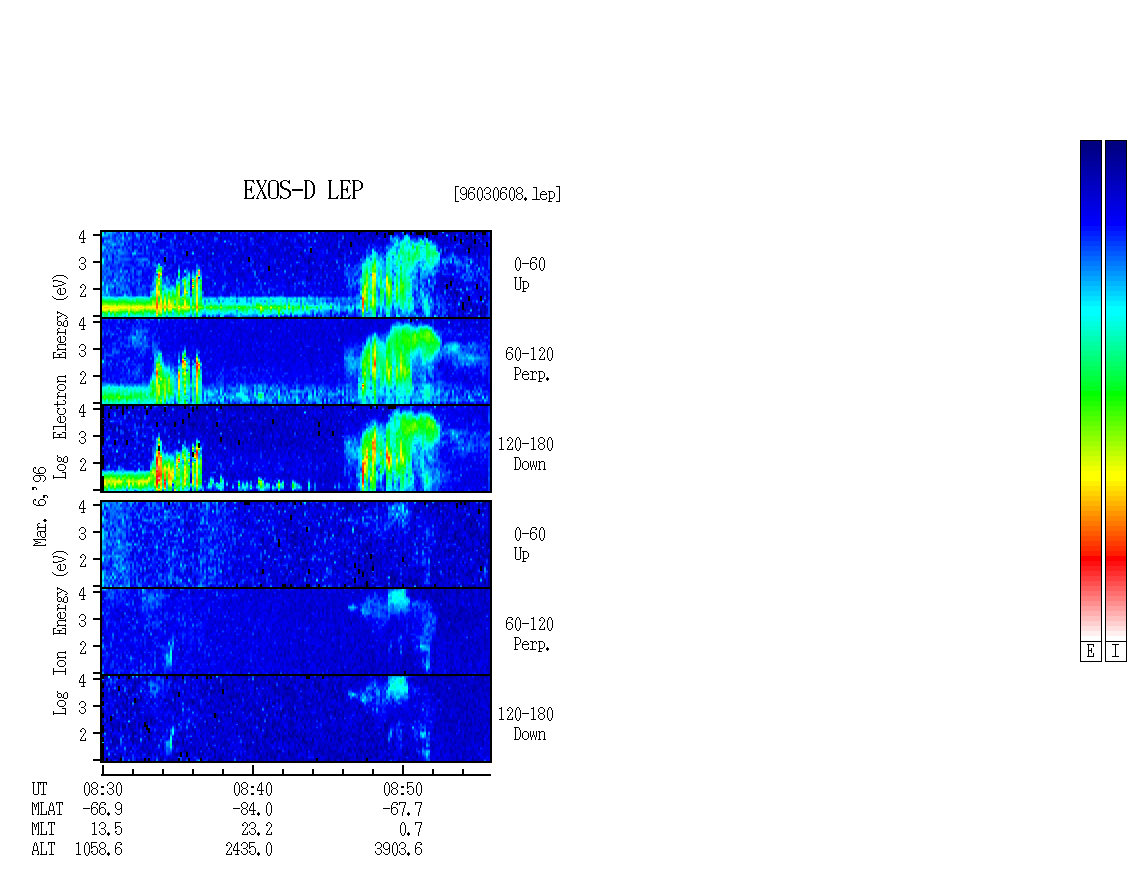
Task: Click the electron 60-120 Perp. spectrogram panel
Action: tap(296, 361)
